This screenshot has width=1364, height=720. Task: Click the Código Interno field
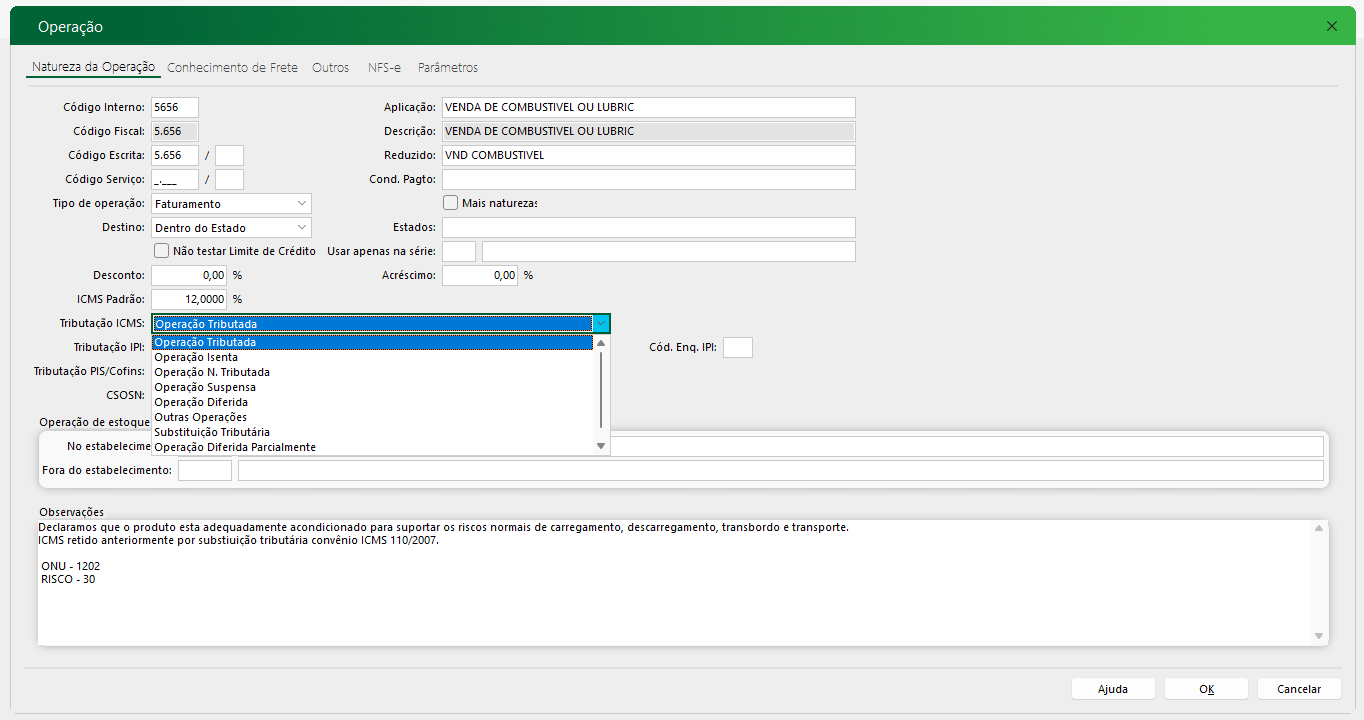[x=175, y=107]
